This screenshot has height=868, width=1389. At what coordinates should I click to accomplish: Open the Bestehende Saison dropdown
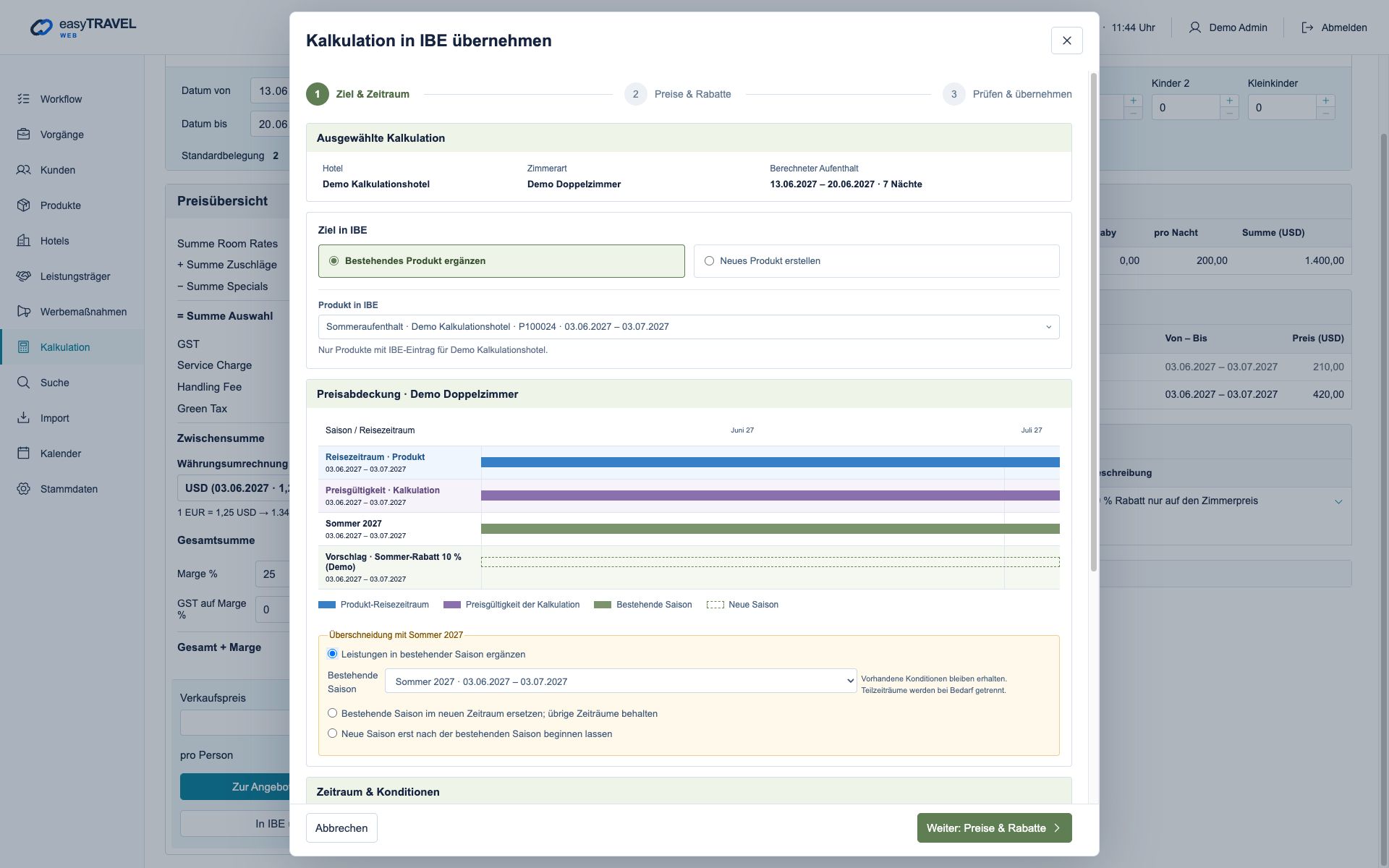click(621, 681)
